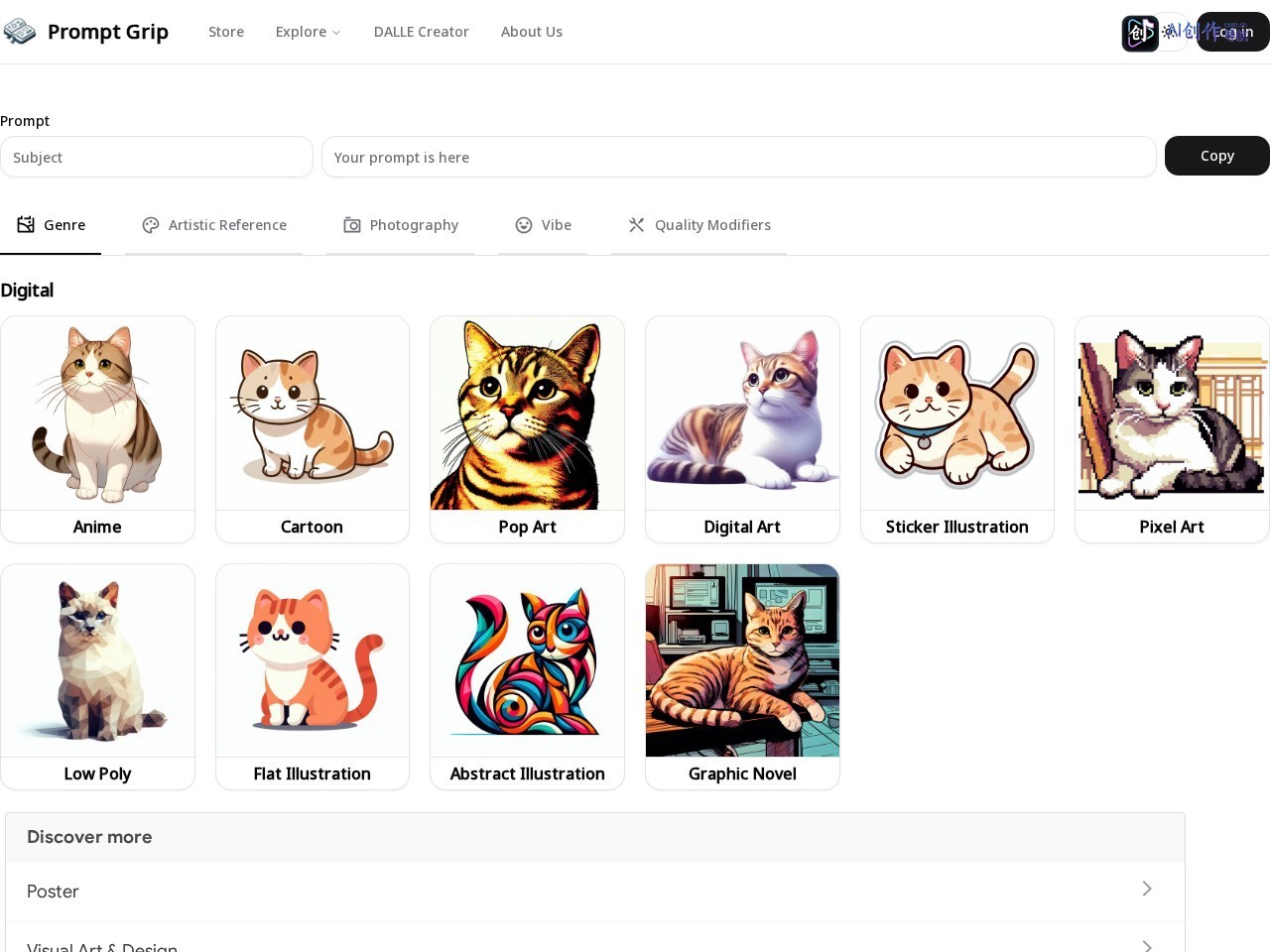This screenshot has height=952, width=1270.
Task: Click the Artistic Reference palette icon
Action: point(151,225)
